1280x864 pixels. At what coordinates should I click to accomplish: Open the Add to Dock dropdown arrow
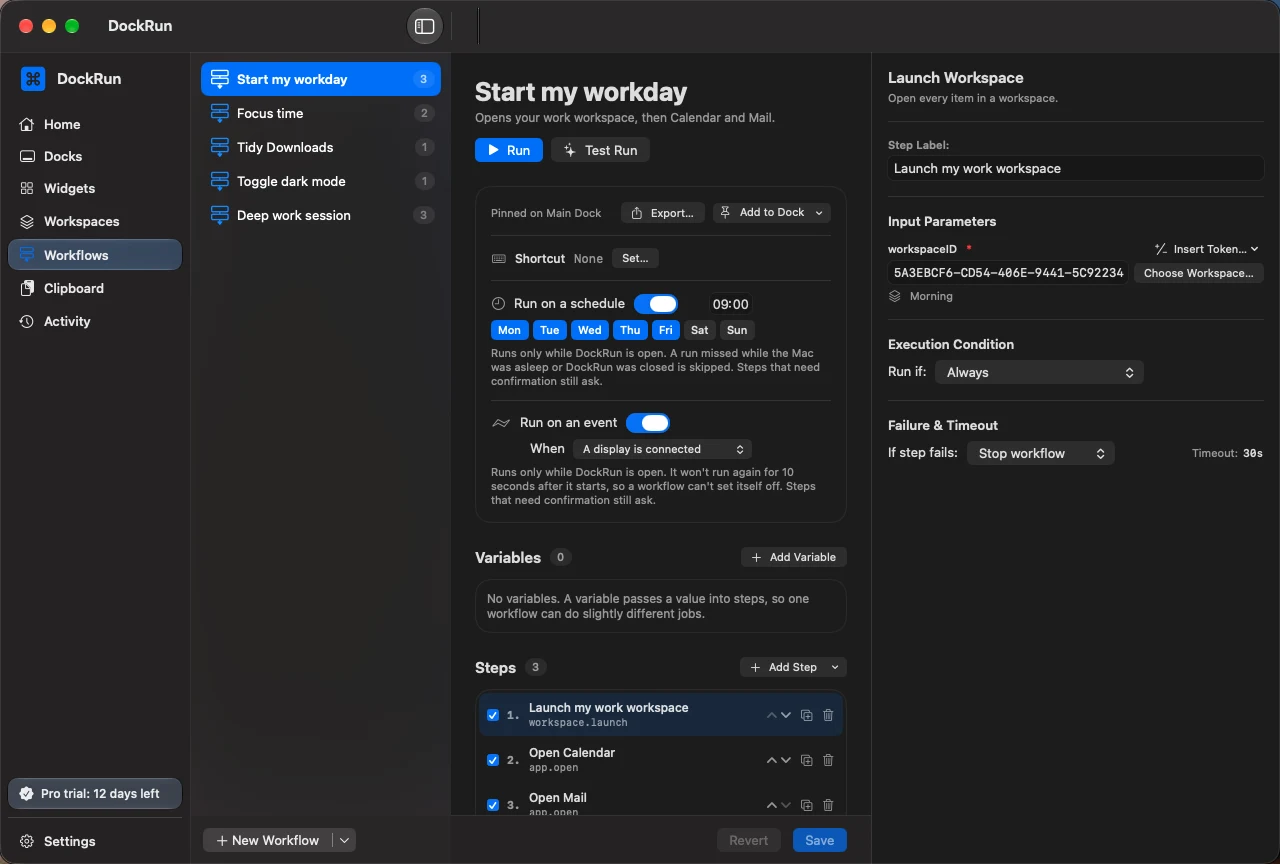click(x=820, y=213)
